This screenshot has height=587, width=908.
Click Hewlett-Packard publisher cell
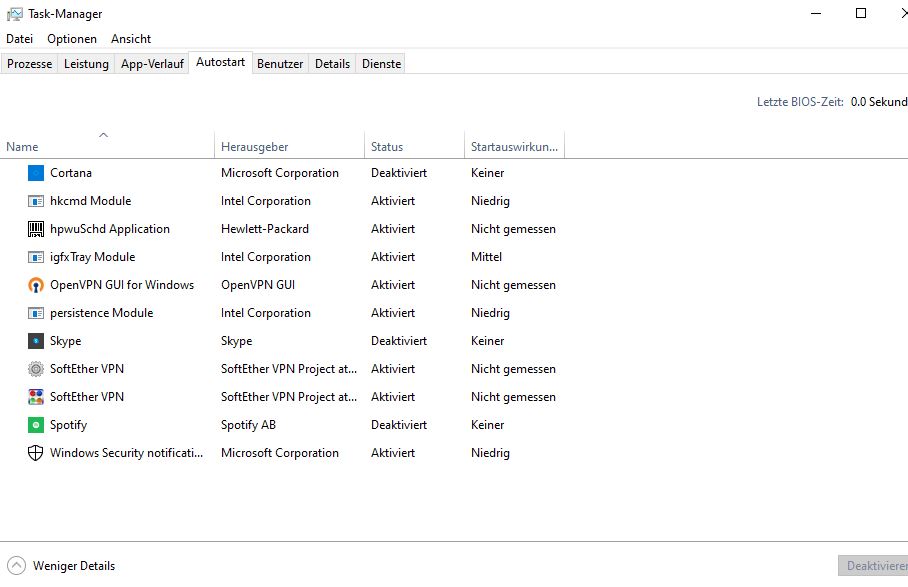[265, 229]
